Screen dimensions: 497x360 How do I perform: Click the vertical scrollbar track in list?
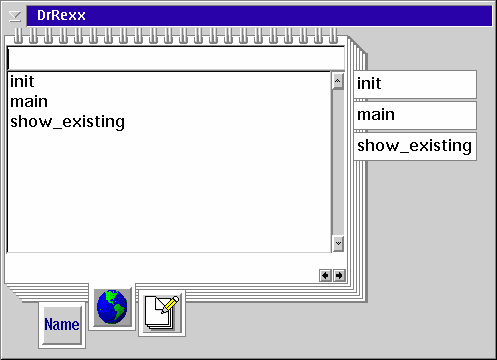tap(338, 163)
